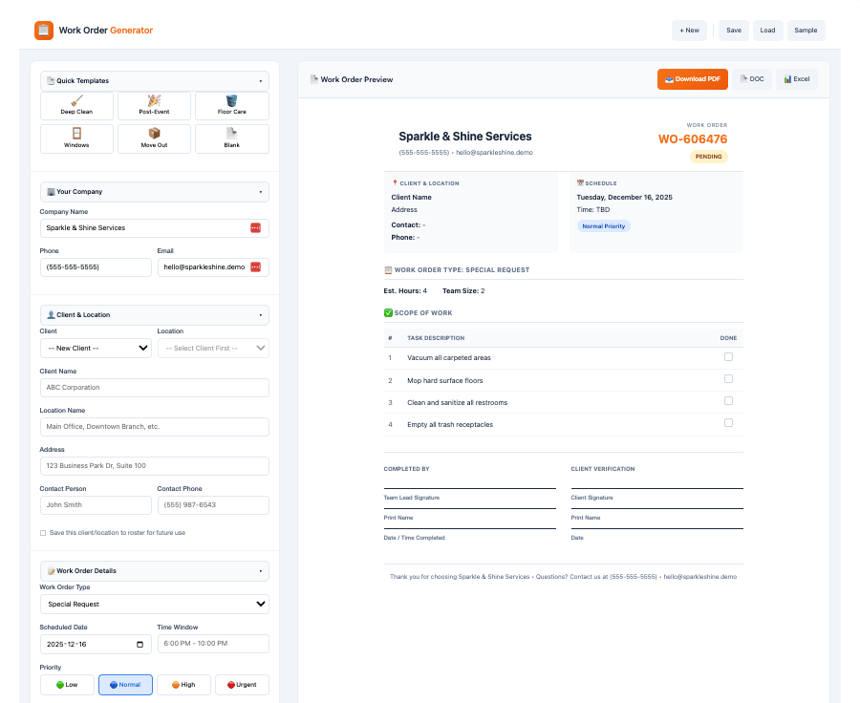Pick the Floor Care template icon

click(231, 100)
